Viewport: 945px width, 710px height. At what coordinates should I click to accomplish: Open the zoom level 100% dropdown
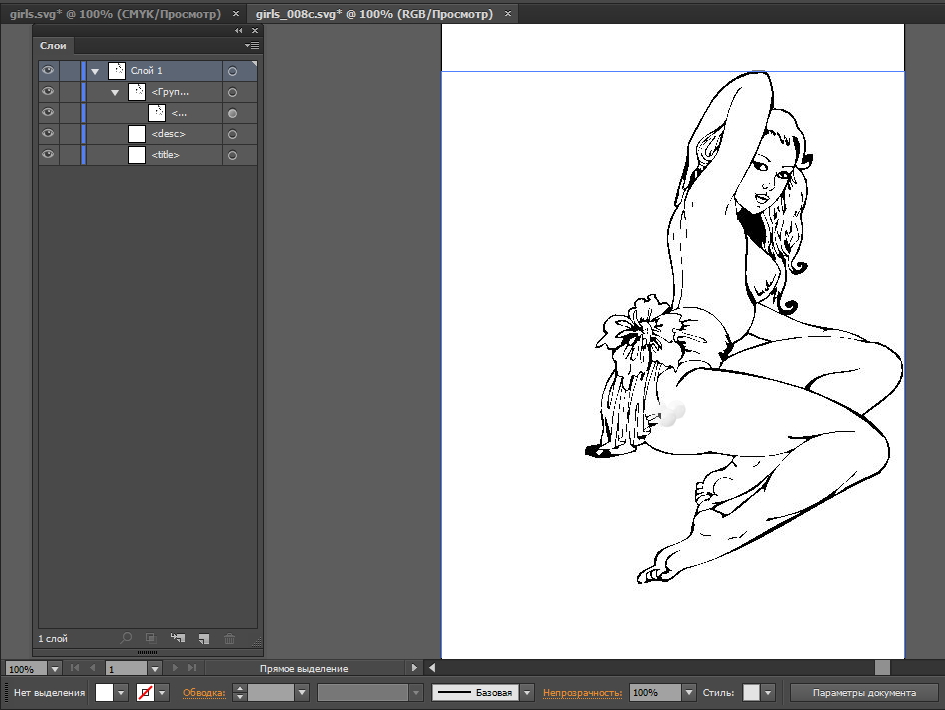tap(54, 668)
